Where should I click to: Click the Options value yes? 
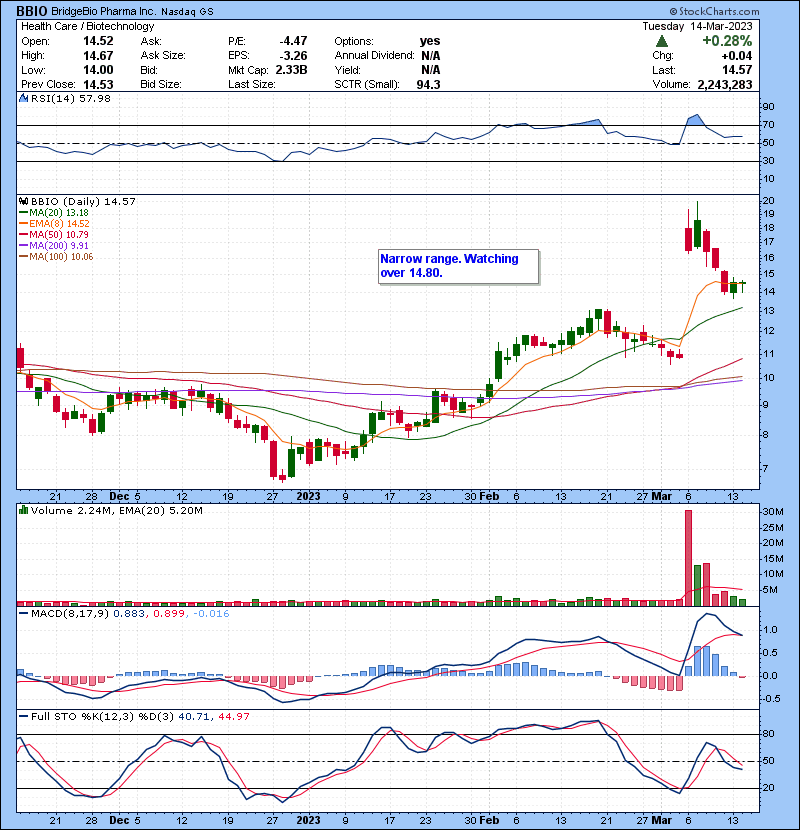429,41
